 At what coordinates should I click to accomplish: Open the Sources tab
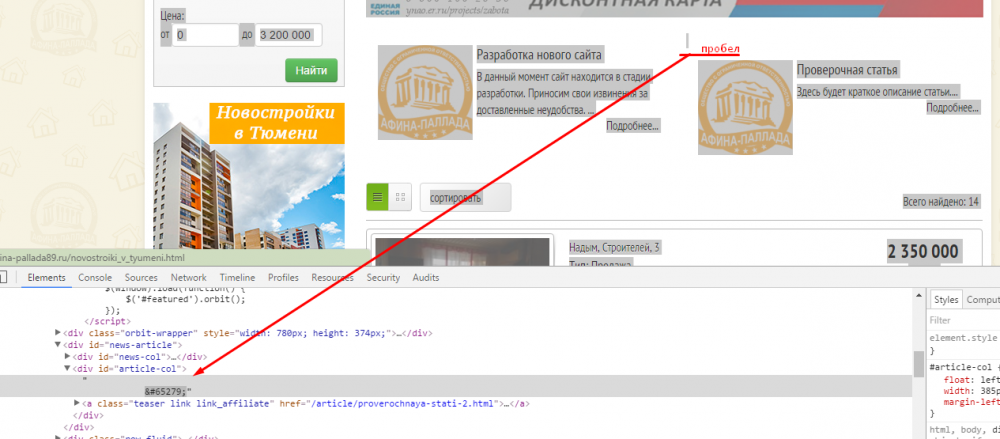141,278
